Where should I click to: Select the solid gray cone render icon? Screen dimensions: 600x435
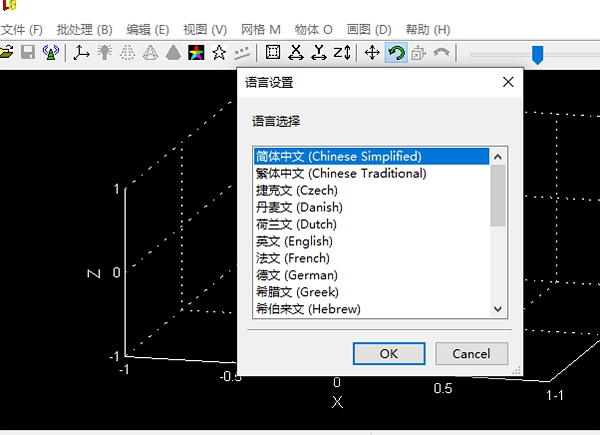pyautogui.click(x=173, y=52)
